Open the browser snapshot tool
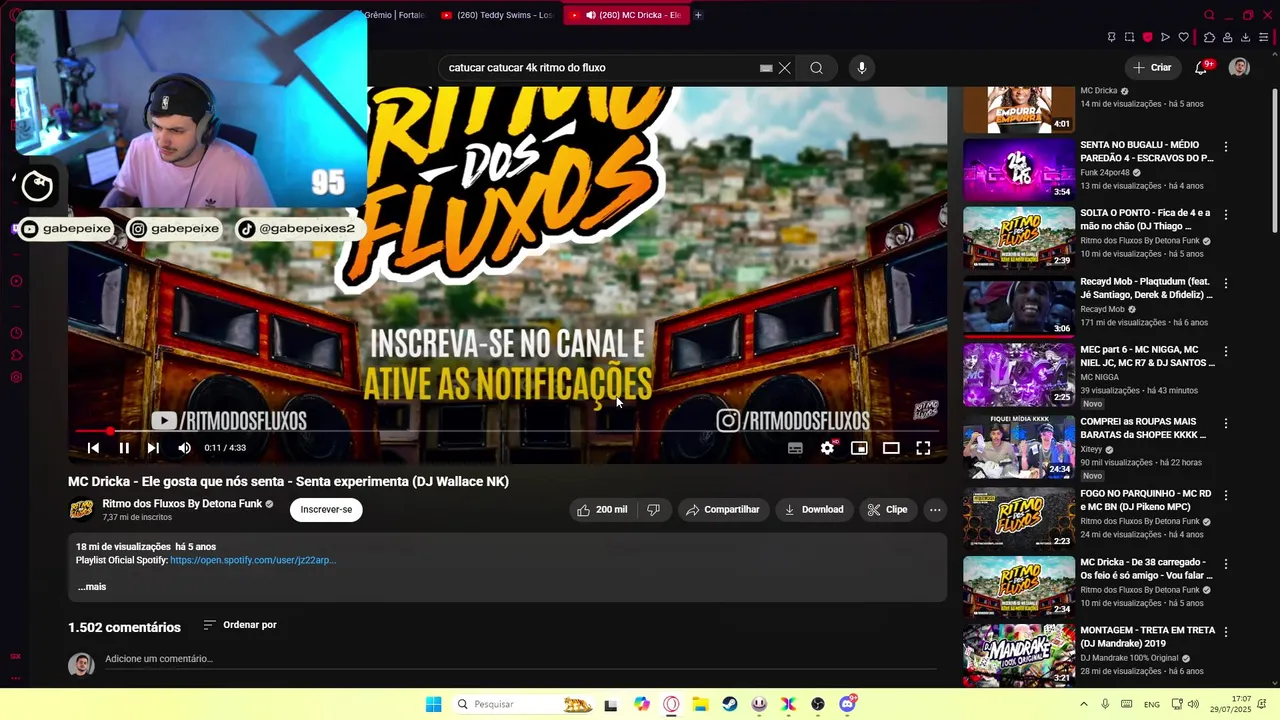Screen dimensions: 1280x720 1129,38
